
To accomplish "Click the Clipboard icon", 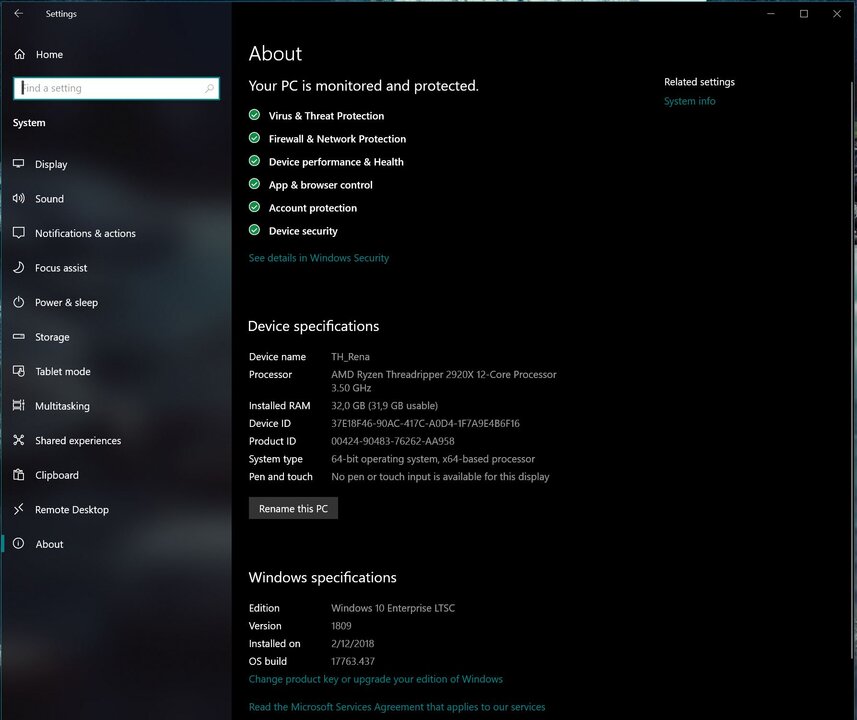I will pyautogui.click(x=19, y=475).
